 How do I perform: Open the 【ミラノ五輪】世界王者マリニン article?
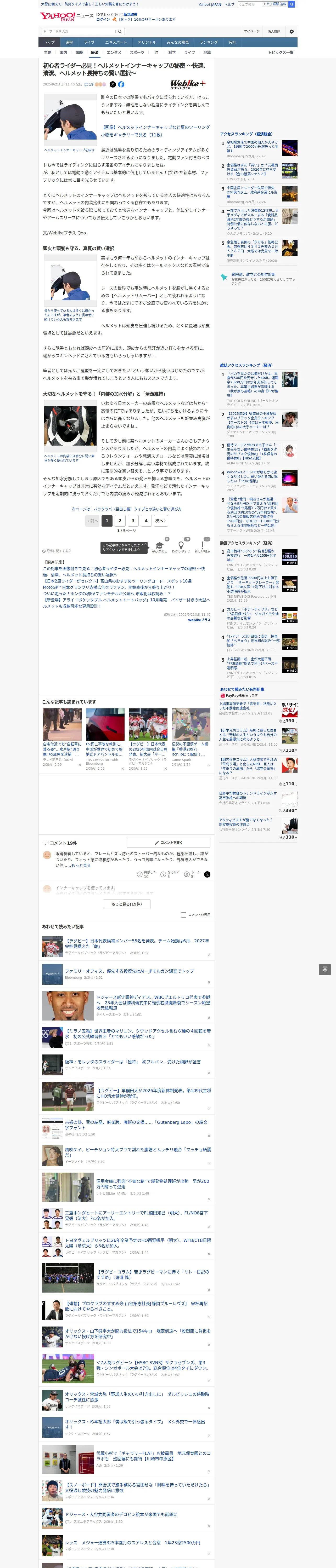point(138,1034)
